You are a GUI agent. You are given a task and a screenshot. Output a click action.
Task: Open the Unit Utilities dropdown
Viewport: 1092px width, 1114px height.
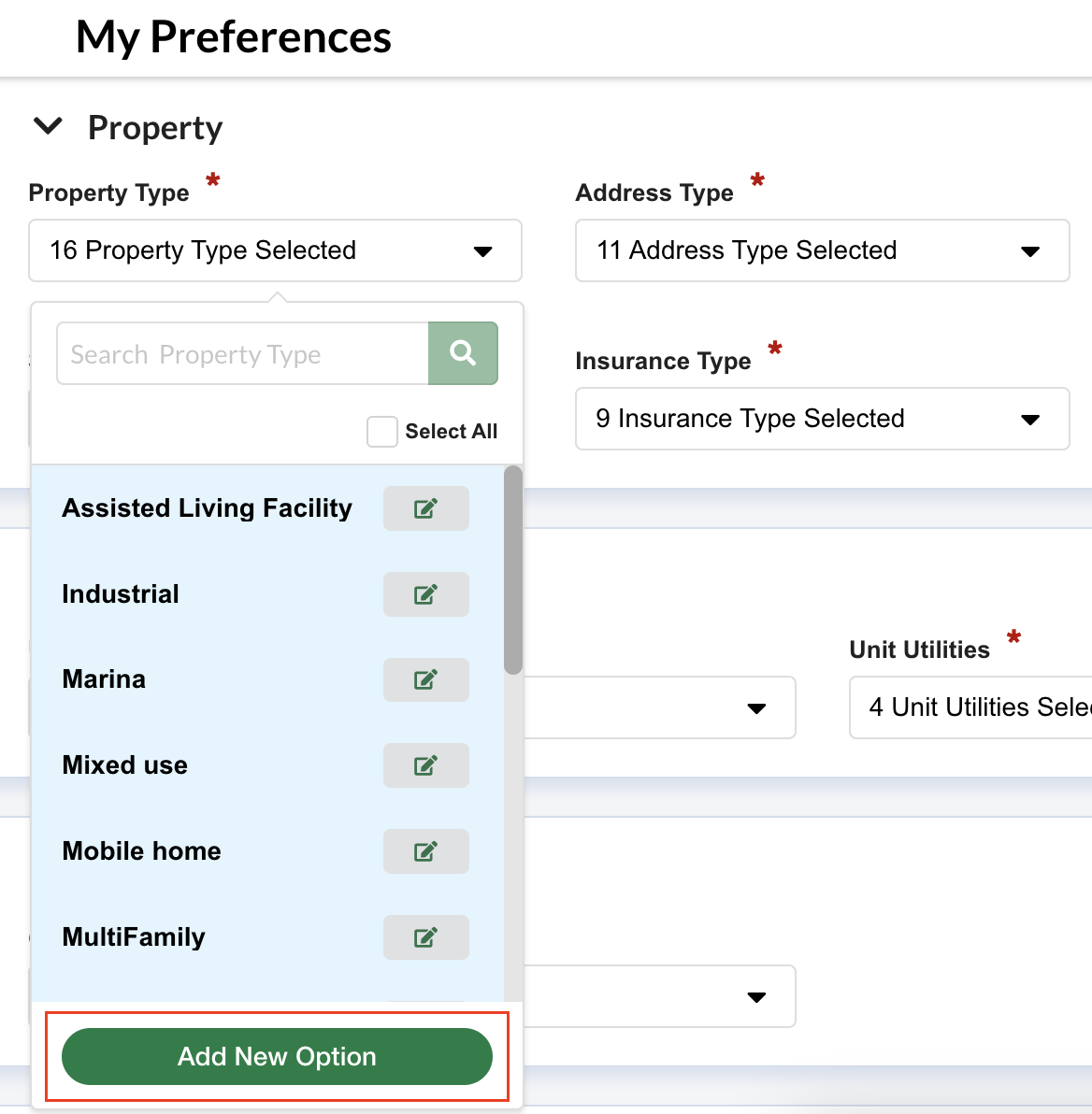[970, 707]
